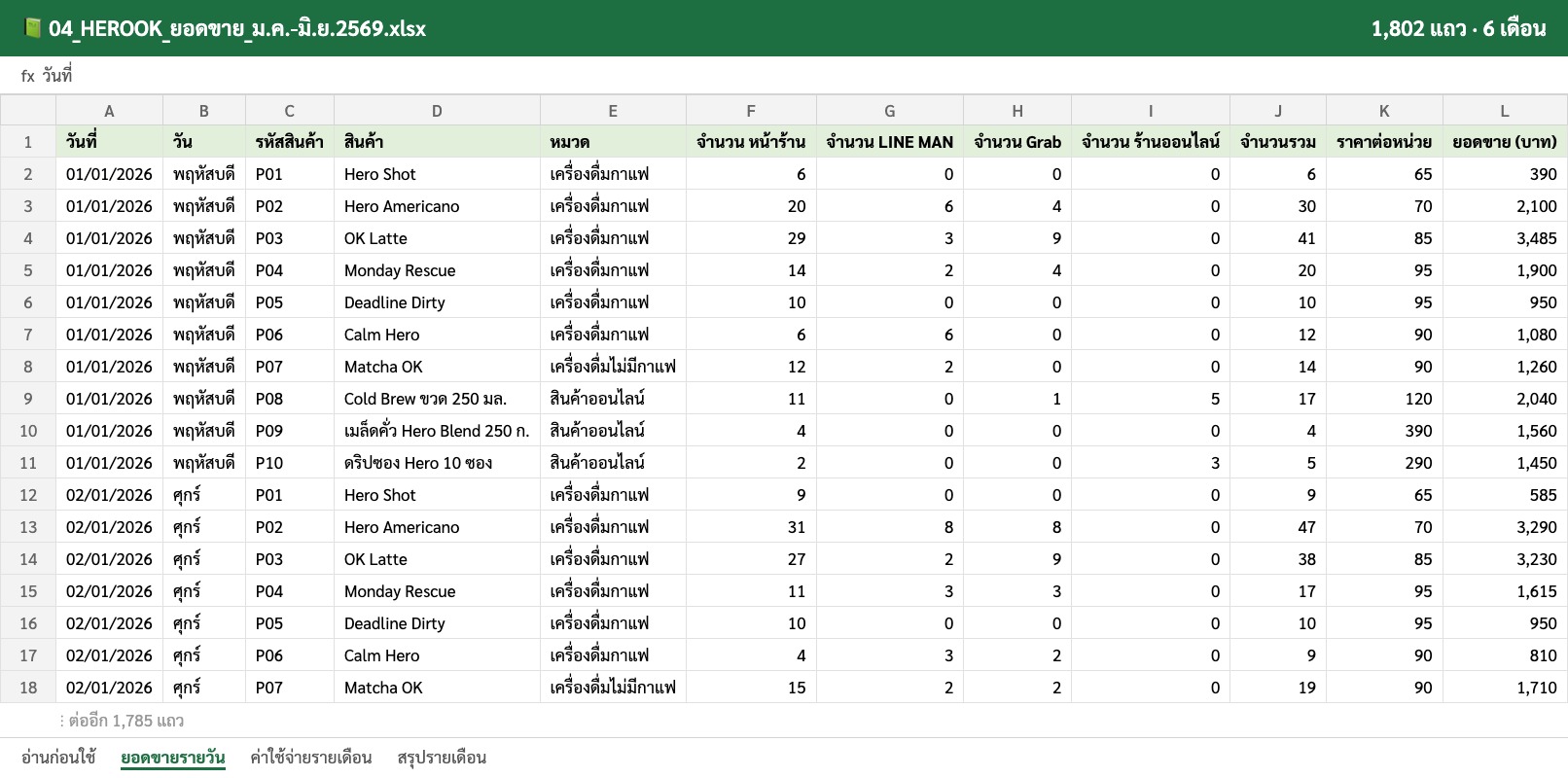Click the หมวด header cell

(613, 142)
